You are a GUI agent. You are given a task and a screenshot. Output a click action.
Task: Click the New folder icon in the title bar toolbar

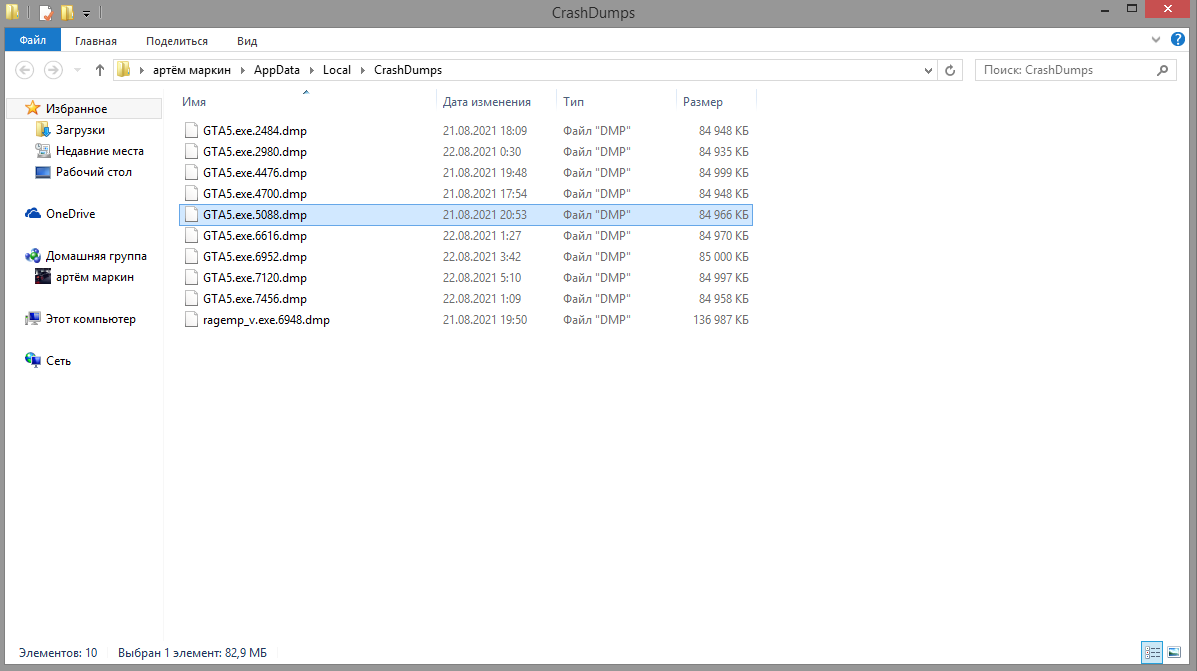pyautogui.click(x=67, y=13)
